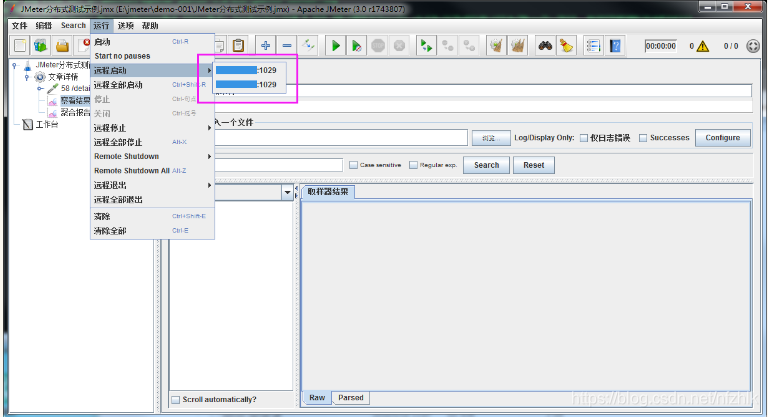The image size is (768, 417).
Task: Click Start no pauses toolbar icon
Action: (357, 46)
